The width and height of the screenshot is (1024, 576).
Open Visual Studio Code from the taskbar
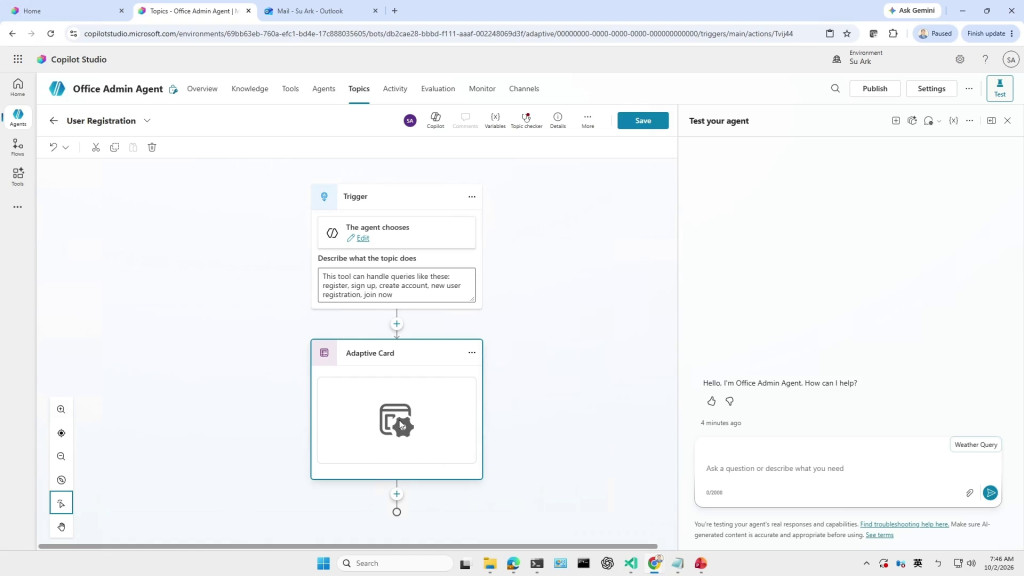click(x=631, y=564)
